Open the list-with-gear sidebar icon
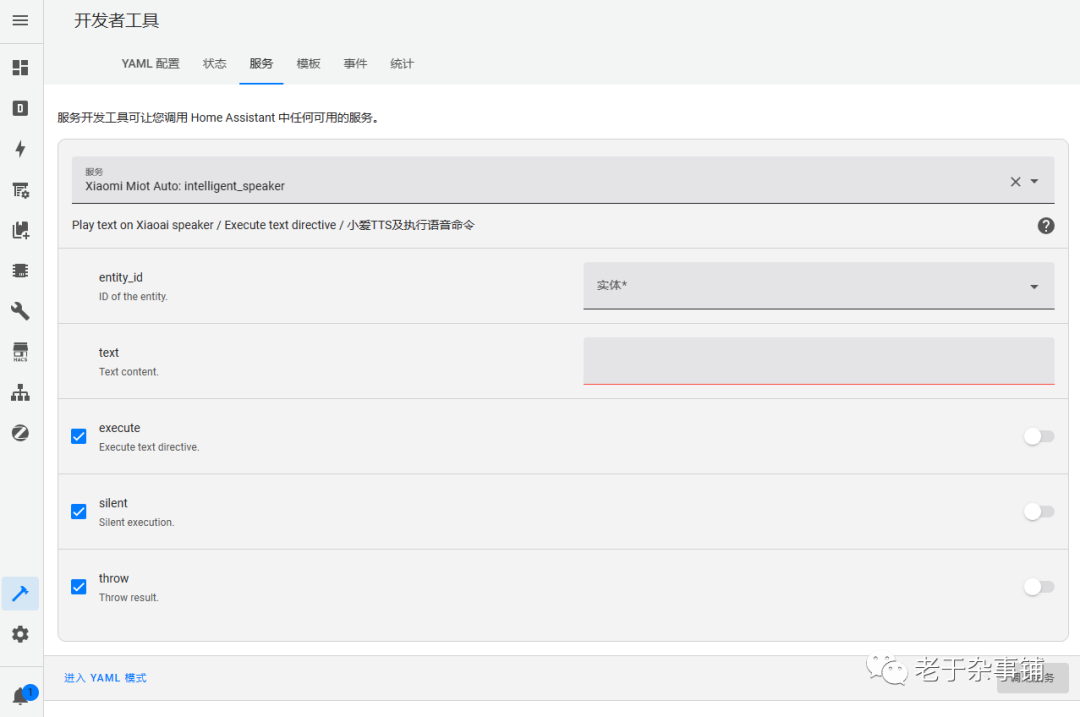 click(x=20, y=190)
